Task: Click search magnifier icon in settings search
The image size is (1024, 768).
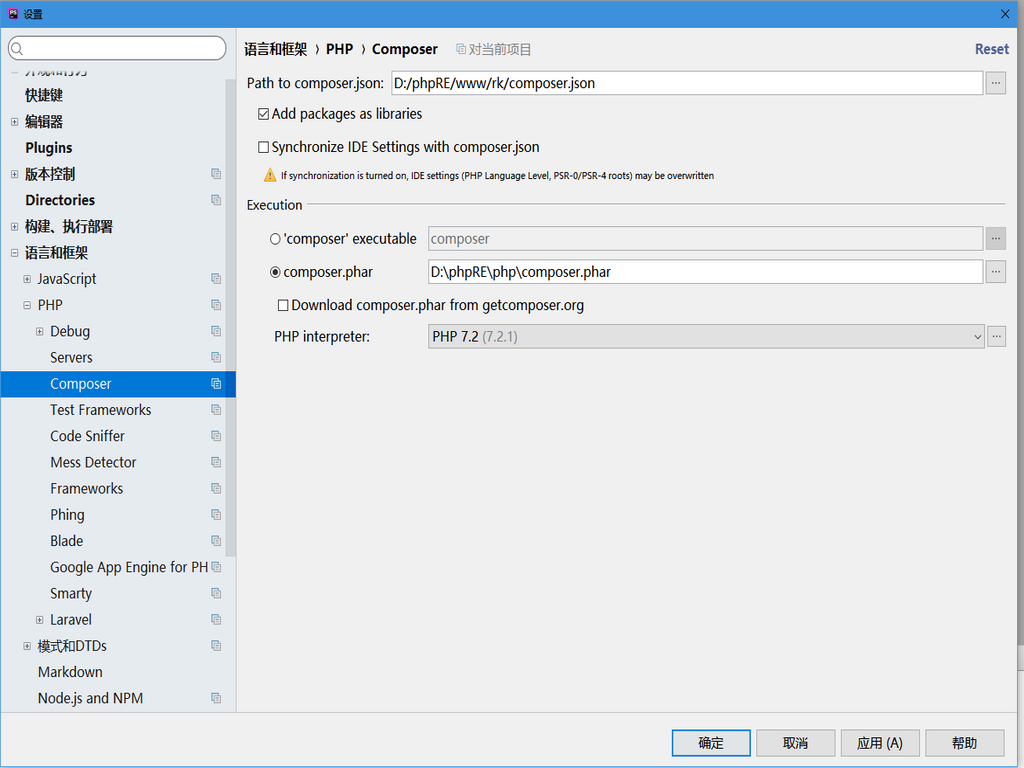Action: (x=18, y=49)
